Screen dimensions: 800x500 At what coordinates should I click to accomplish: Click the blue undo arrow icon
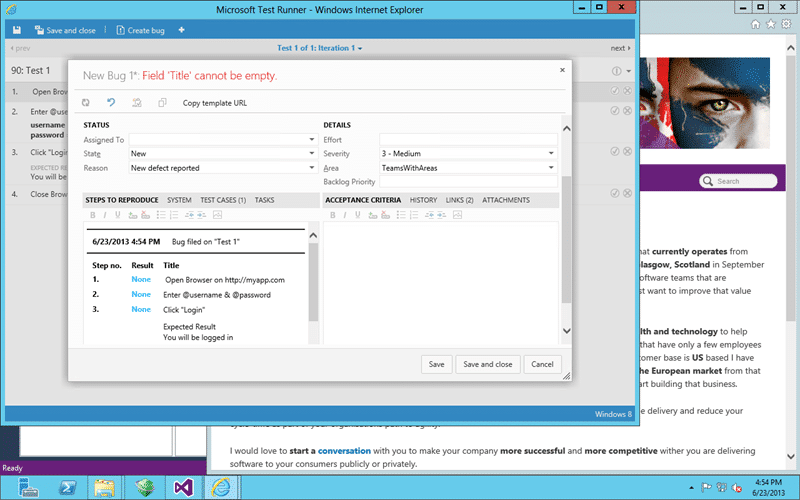coord(111,103)
